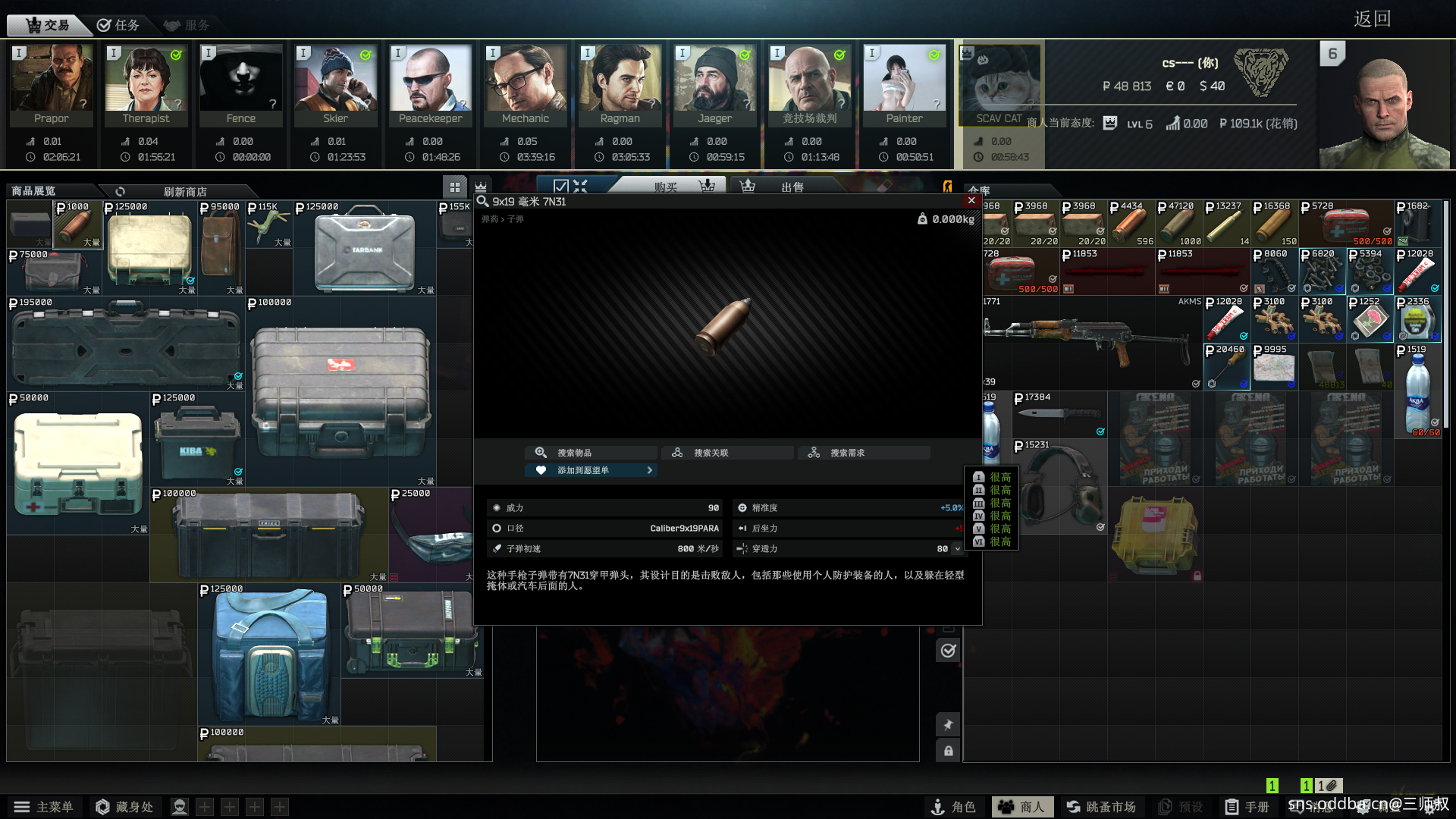Screen dimensions: 1456x819
Task: Select the 购买 (buy) tab
Action: [x=666, y=187]
